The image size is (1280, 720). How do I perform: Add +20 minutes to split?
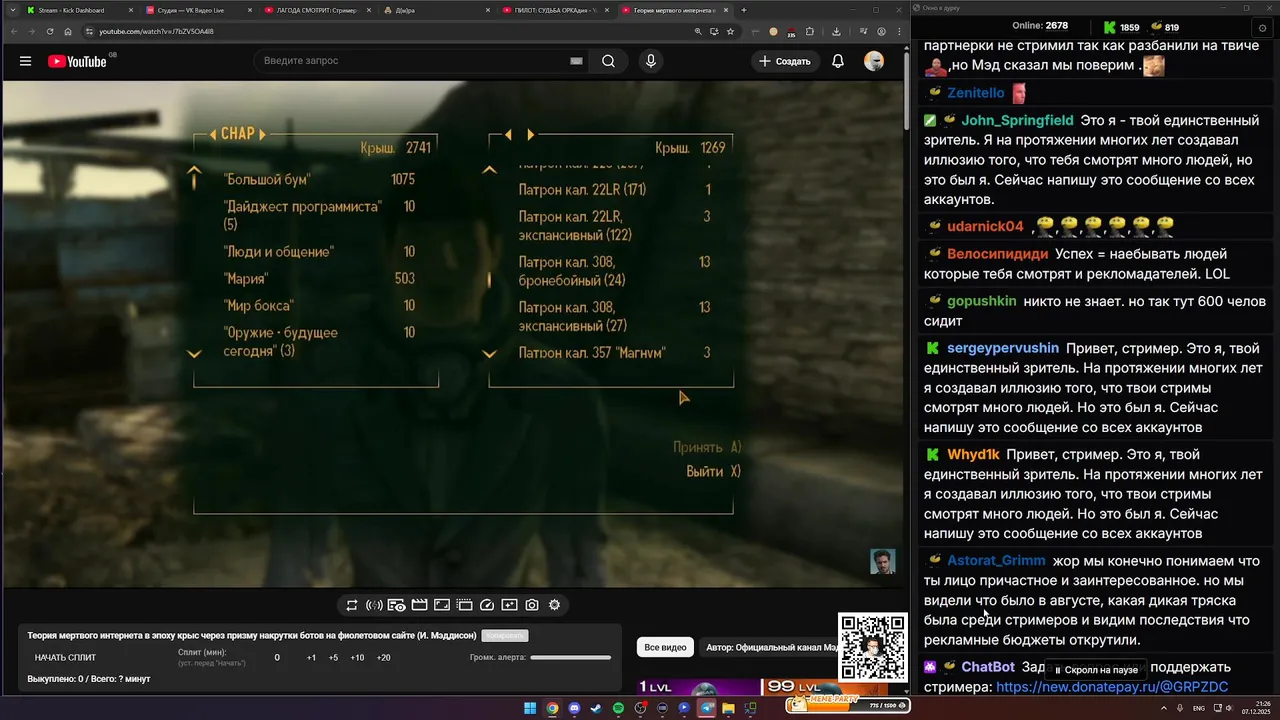[x=383, y=658]
